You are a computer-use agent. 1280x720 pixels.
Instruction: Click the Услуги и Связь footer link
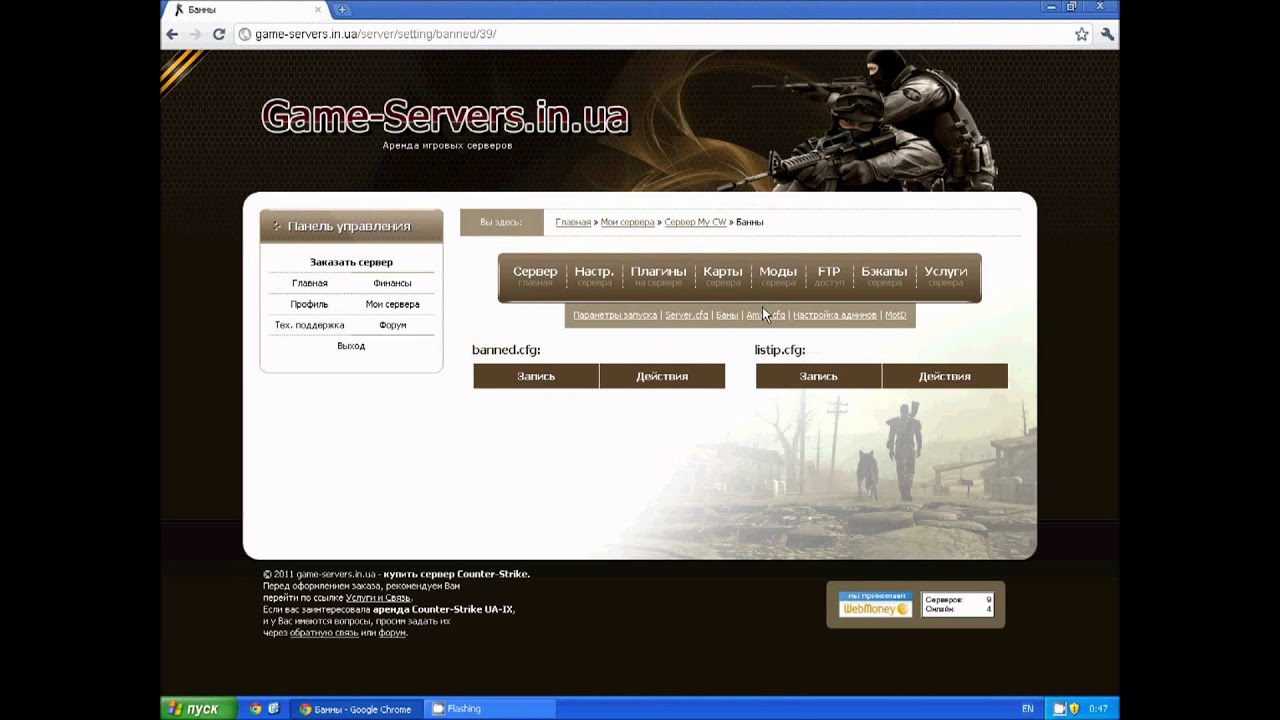378,598
